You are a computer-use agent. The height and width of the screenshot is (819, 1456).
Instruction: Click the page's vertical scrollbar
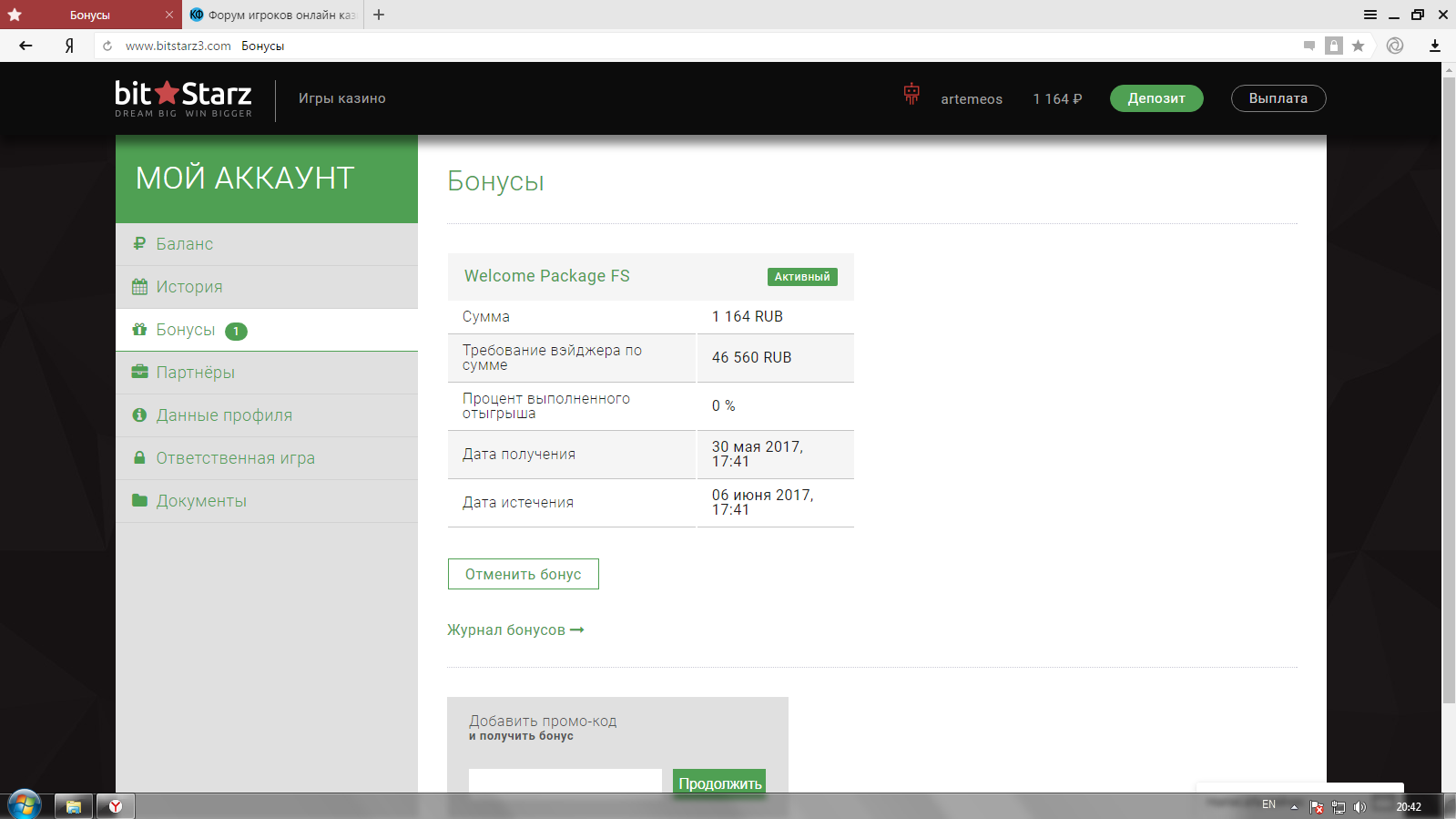(x=1449, y=392)
